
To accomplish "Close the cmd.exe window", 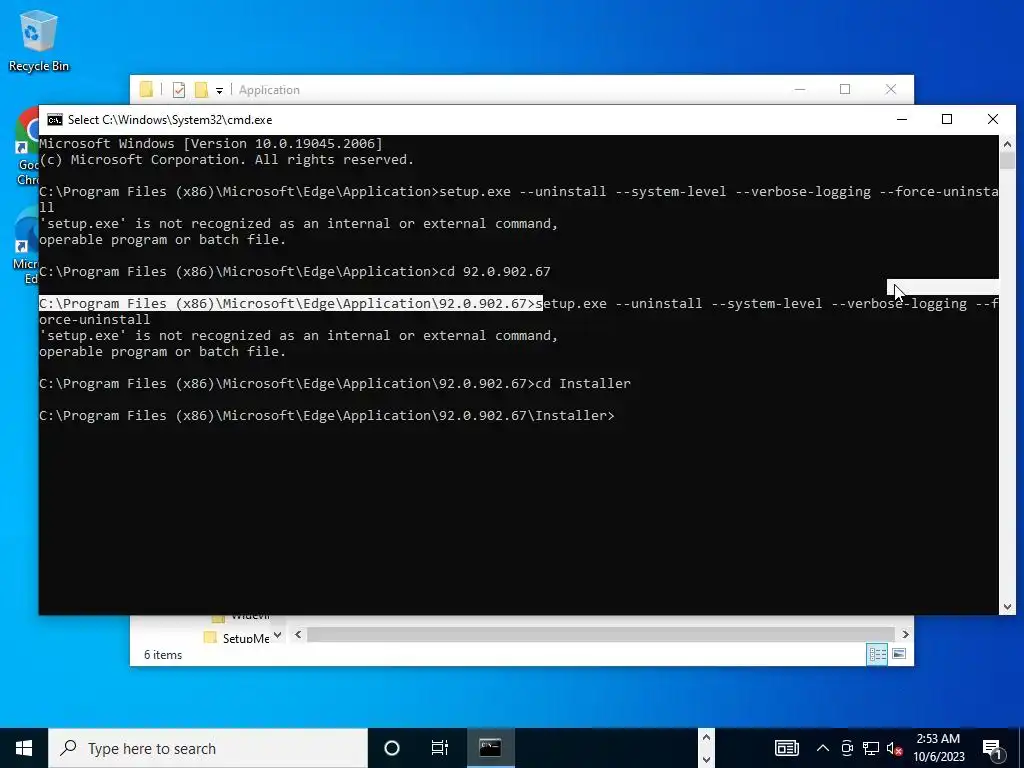I will [x=993, y=120].
